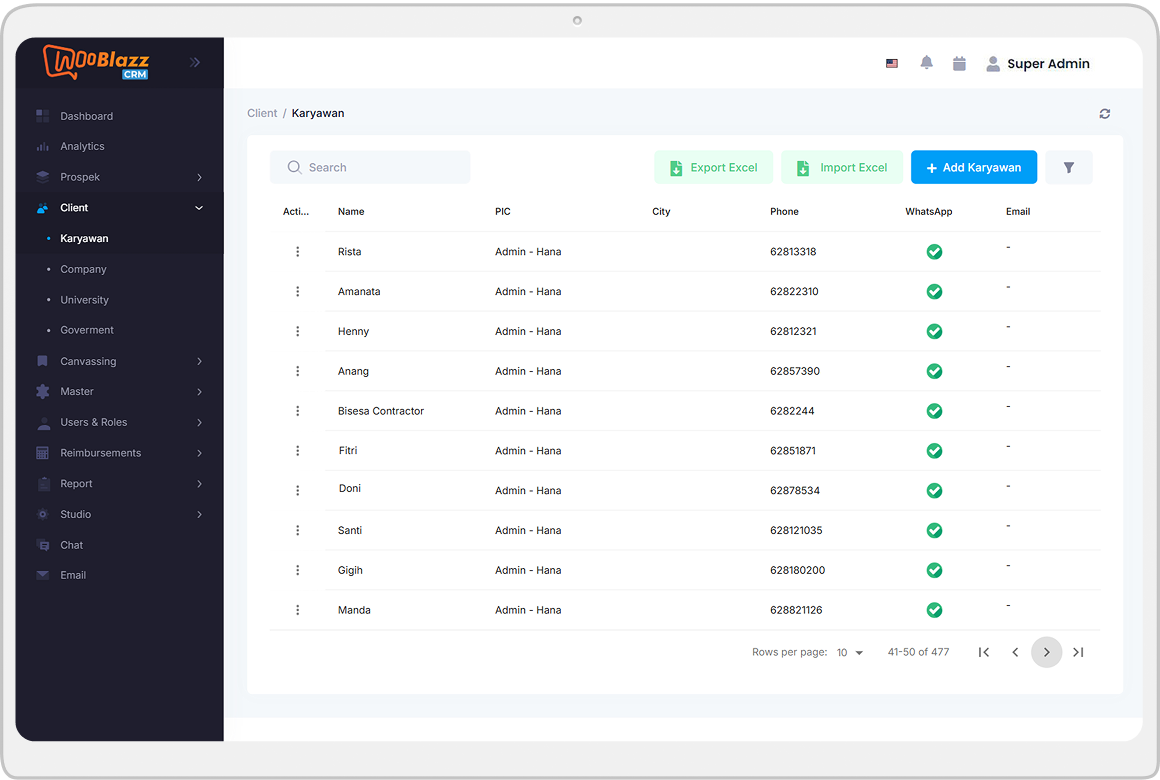Collapse sidebar with double-chevron icon
This screenshot has width=1160, height=780.
click(x=195, y=62)
